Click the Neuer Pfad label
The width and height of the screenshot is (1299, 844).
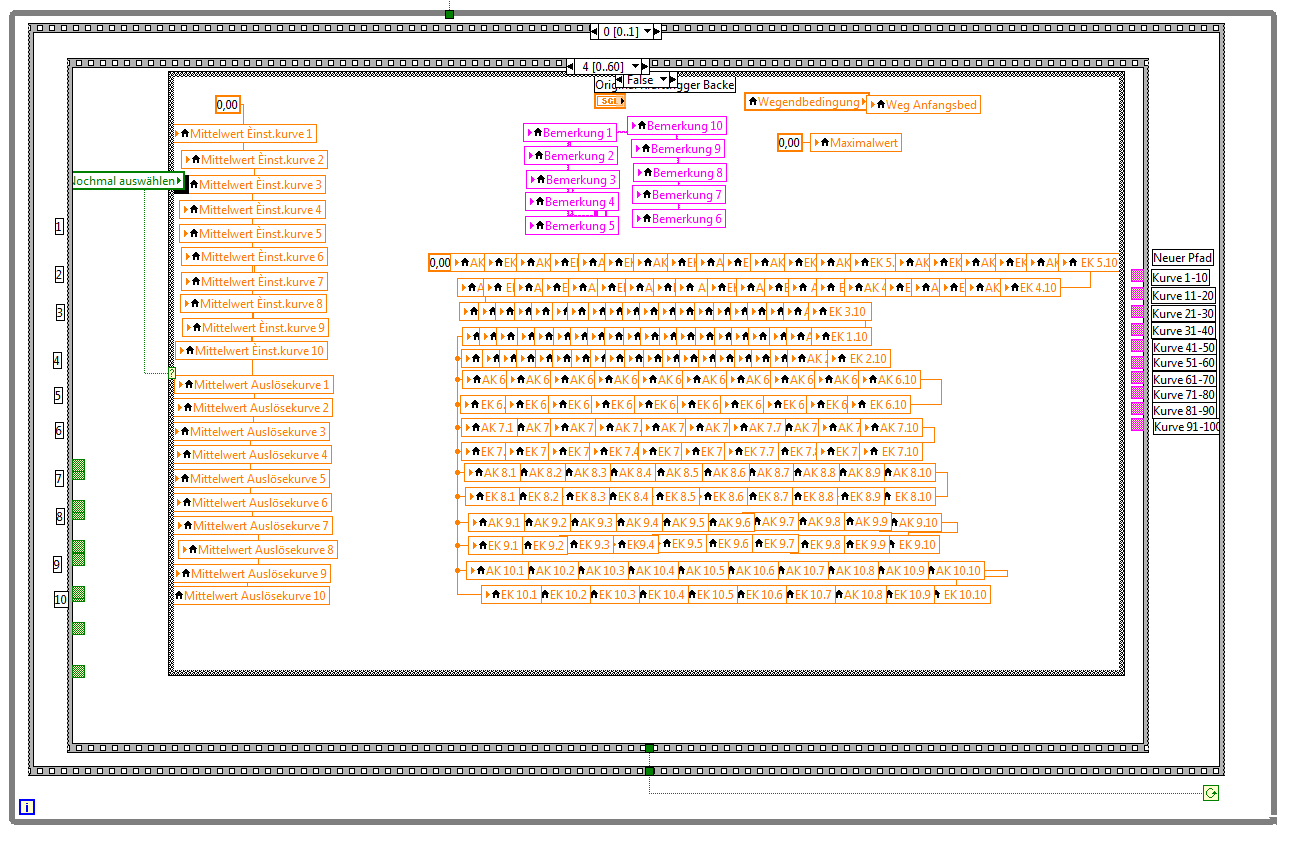(1182, 258)
